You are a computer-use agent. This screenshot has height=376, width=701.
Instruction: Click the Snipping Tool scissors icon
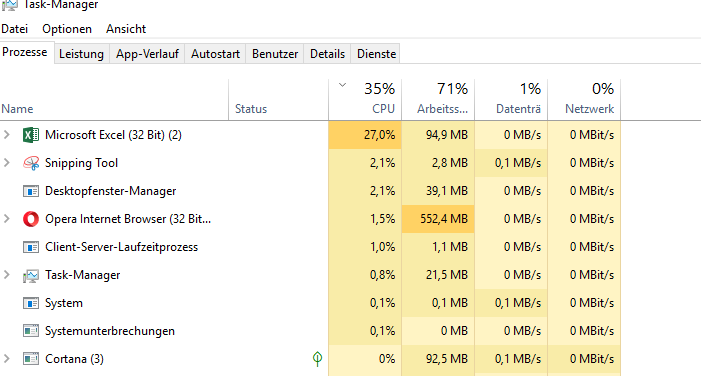pyautogui.click(x=31, y=163)
